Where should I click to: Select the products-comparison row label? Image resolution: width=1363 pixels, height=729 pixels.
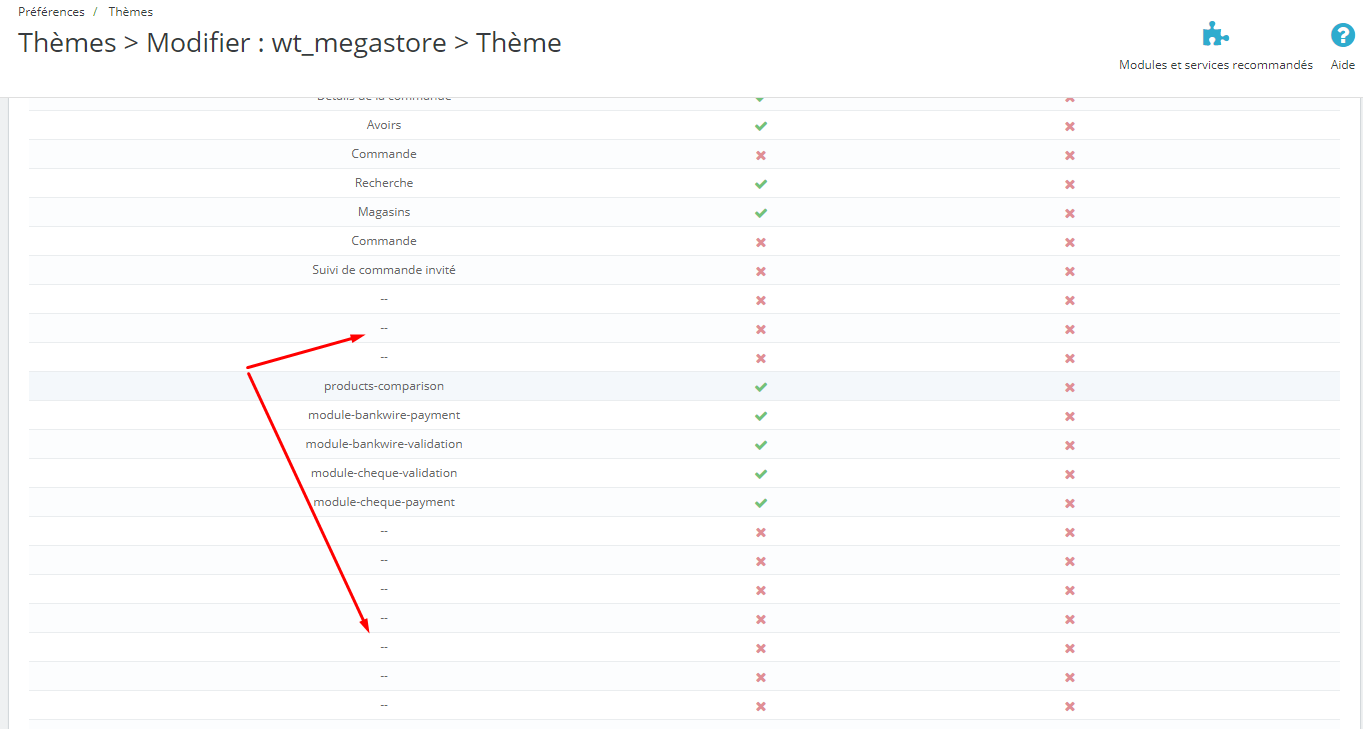(x=384, y=386)
